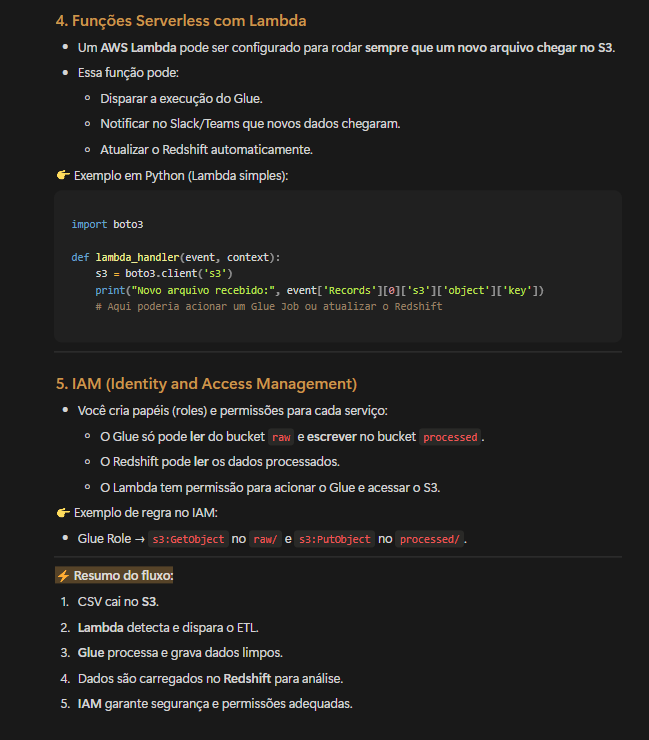The height and width of the screenshot is (740, 649).
Task: Click 'O Lambda tem permissão para acionar' line
Action: coord(270,488)
